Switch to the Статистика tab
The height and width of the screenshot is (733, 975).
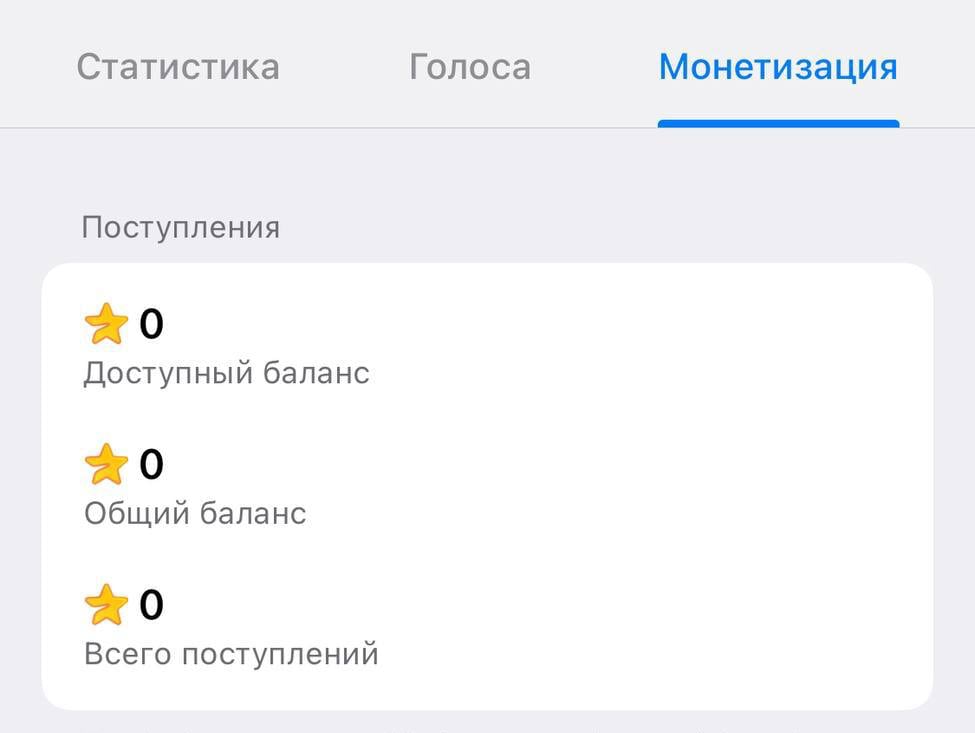[178, 68]
